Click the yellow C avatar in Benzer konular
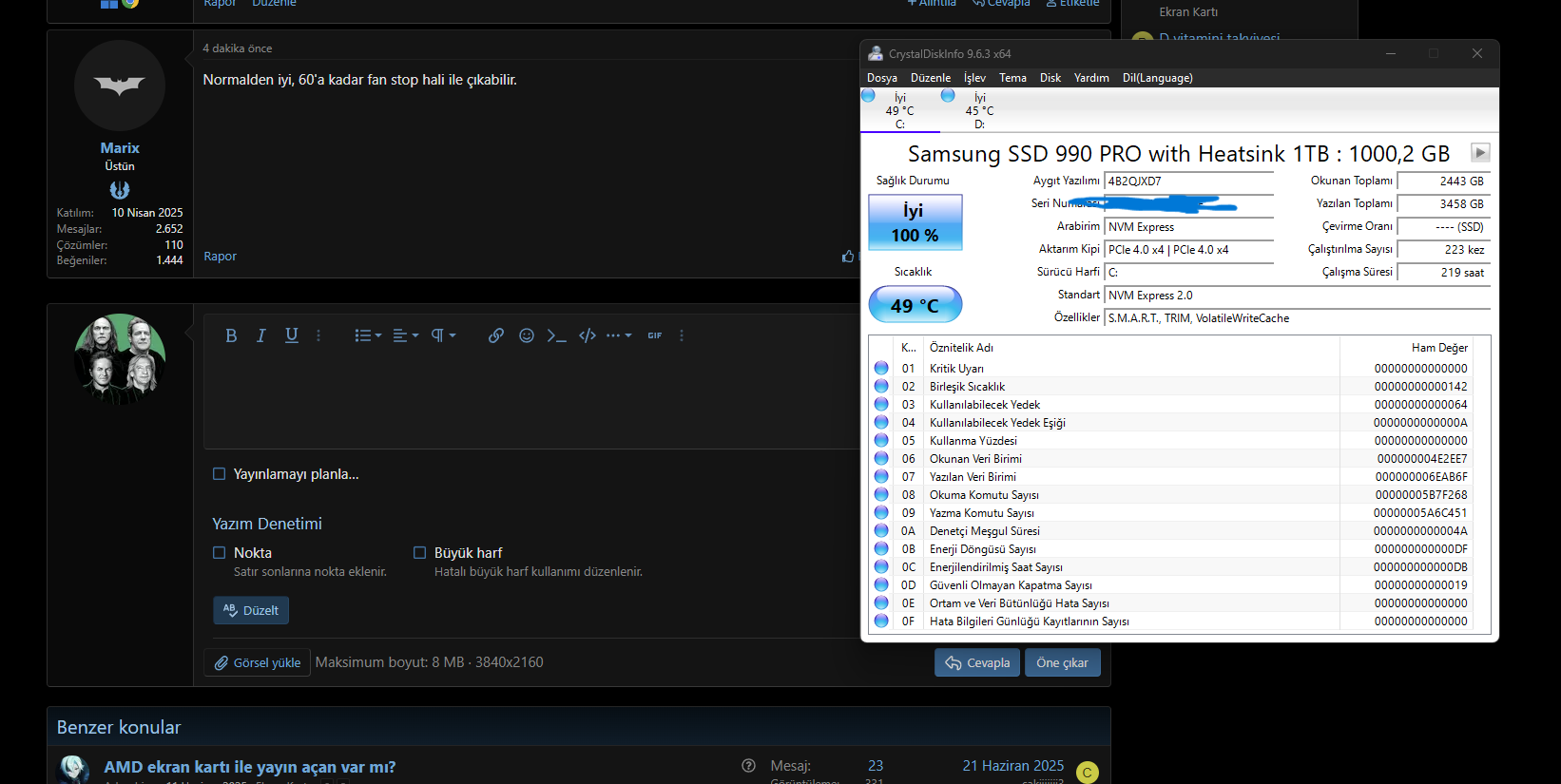Image resolution: width=1561 pixels, height=784 pixels. click(x=1088, y=773)
